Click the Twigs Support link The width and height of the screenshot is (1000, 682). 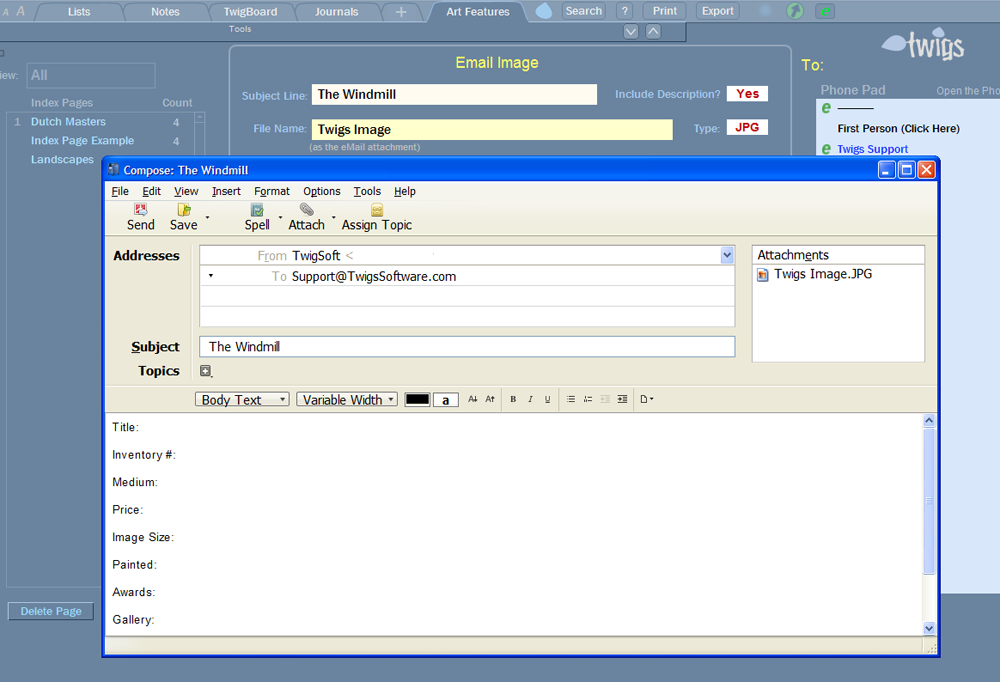872,149
